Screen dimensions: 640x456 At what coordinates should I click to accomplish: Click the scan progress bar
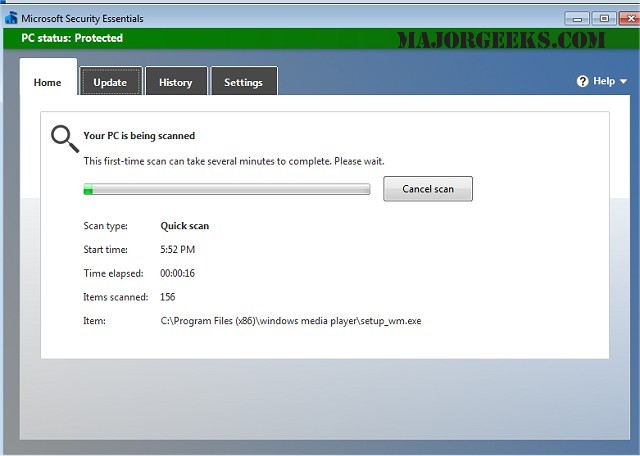click(x=227, y=189)
